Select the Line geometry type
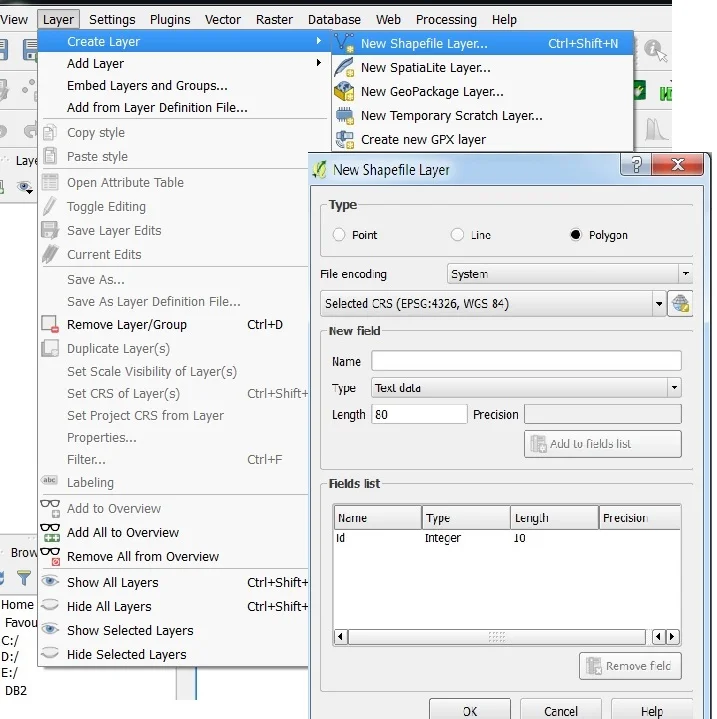717x719 pixels. tap(457, 235)
